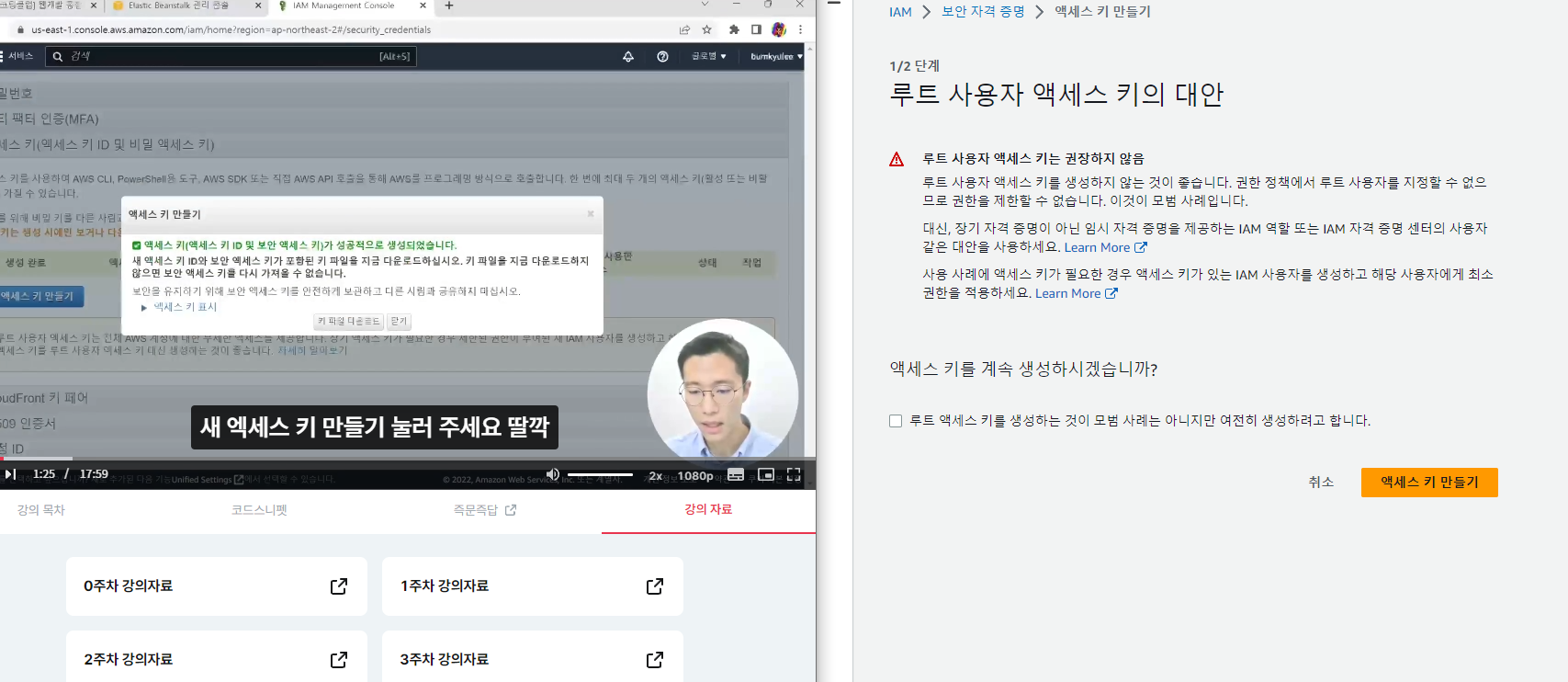Screen dimensions: 1568x682
Task: Open AWS help question mark icon
Action: [662, 56]
